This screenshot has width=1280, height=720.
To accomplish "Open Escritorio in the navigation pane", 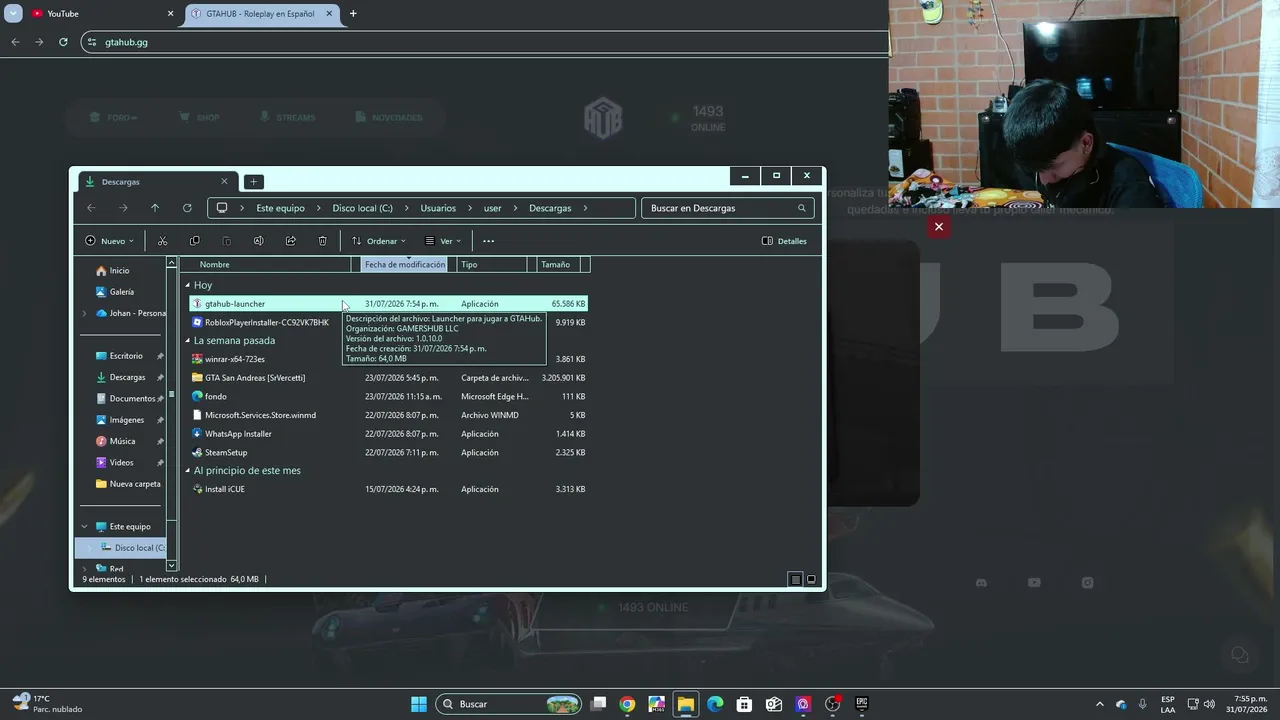I will tap(122, 356).
